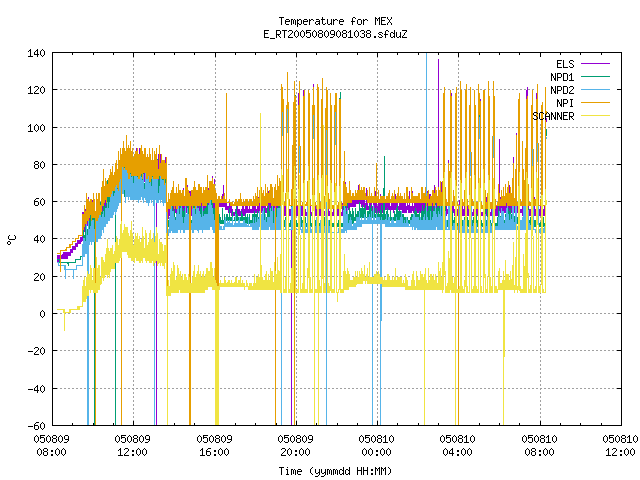Image resolution: width=640 pixels, height=480 pixels.
Task: Select the file name E_RT20050809081038.sfduZ
Action: click(335, 34)
